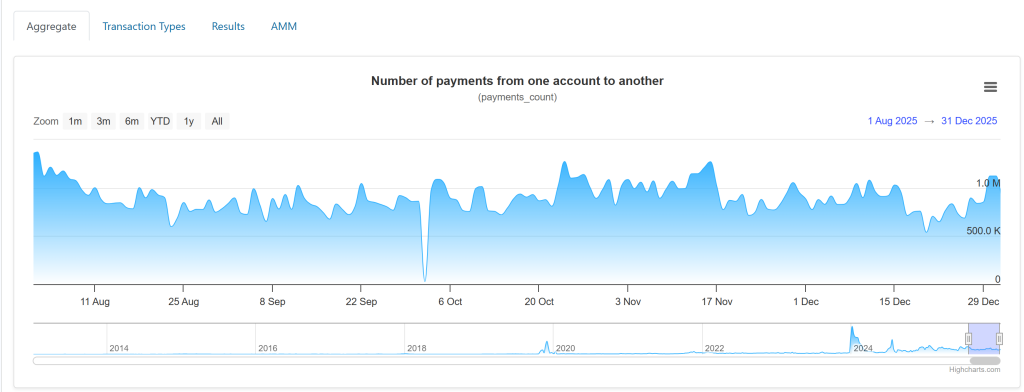Edit the start date 1 Aug 2025

click(892, 121)
